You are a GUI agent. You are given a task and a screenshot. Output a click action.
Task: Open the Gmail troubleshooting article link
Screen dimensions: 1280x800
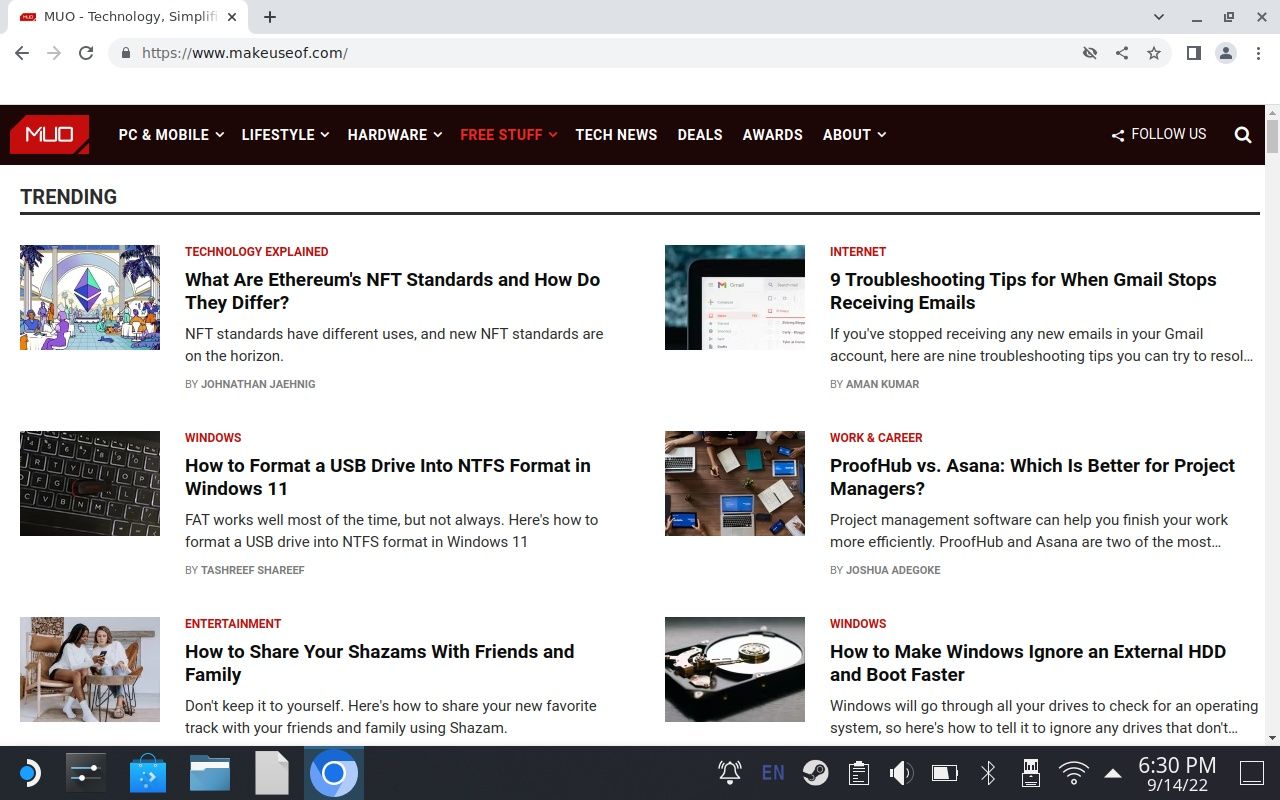point(1023,291)
